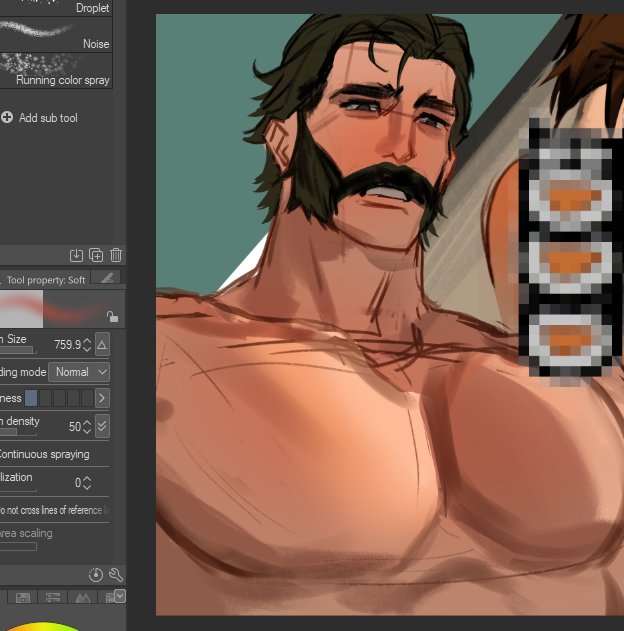
Task: Click the Brush Size slider bar
Action: (17, 351)
